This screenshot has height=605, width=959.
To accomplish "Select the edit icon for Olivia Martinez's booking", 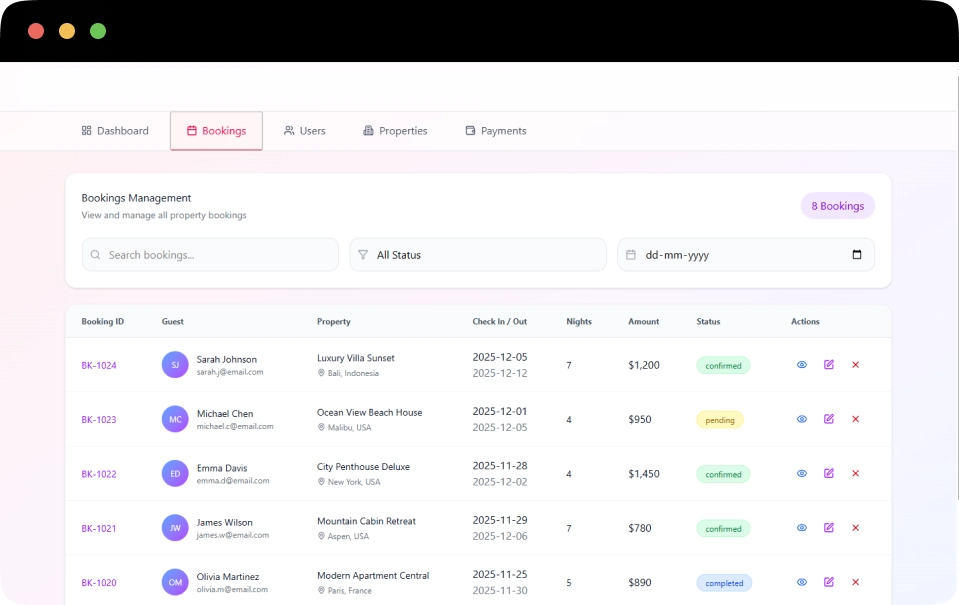I will pyautogui.click(x=828, y=582).
